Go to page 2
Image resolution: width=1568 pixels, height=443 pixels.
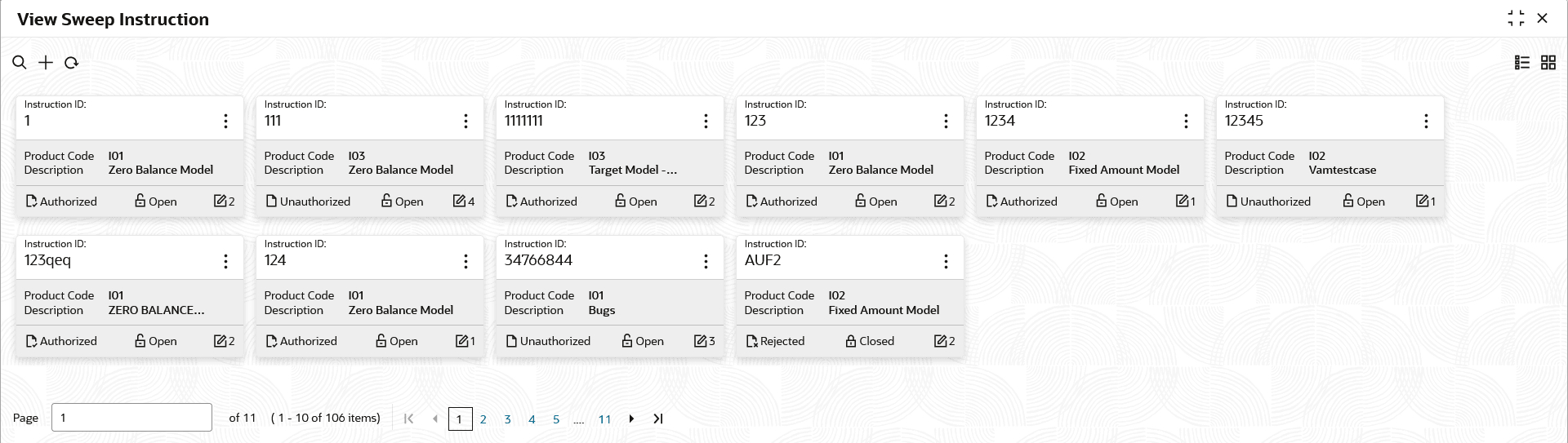(x=483, y=419)
